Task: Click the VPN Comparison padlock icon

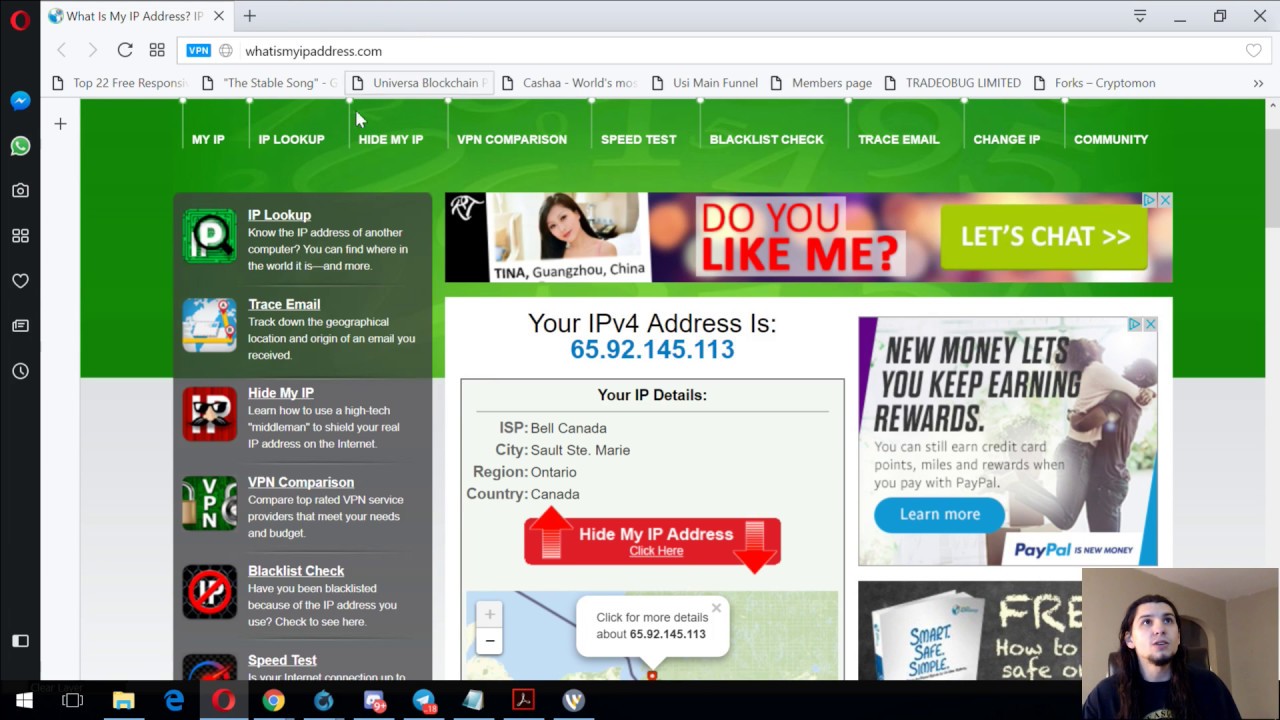Action: tap(210, 503)
